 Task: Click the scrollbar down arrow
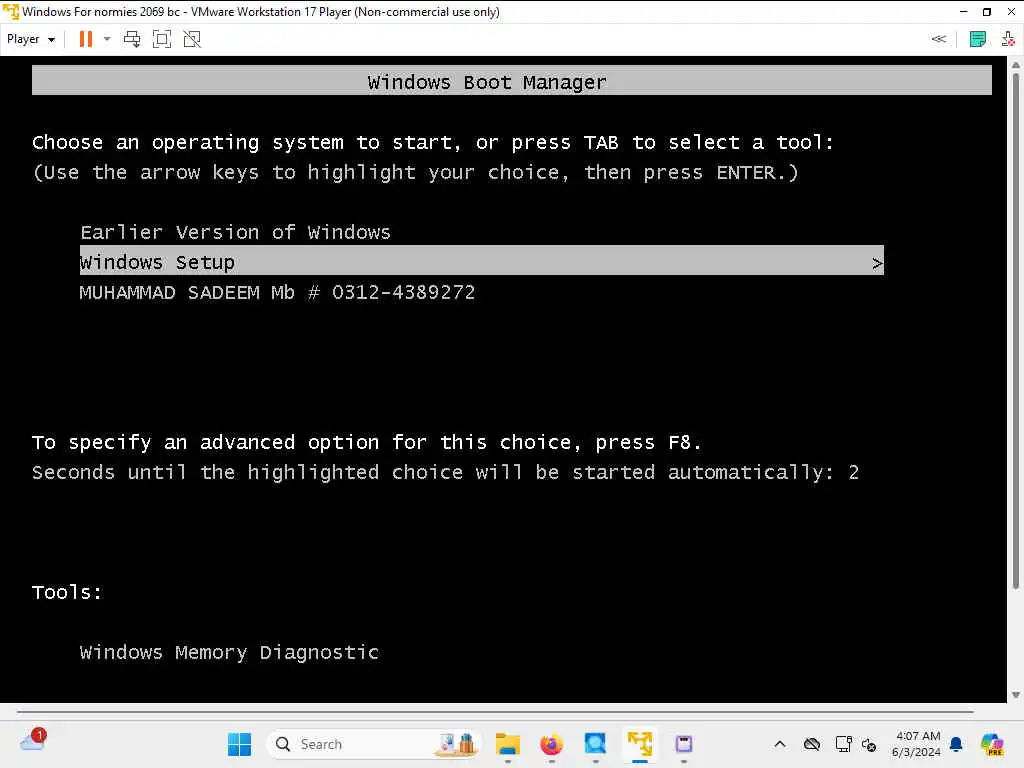(x=1015, y=695)
